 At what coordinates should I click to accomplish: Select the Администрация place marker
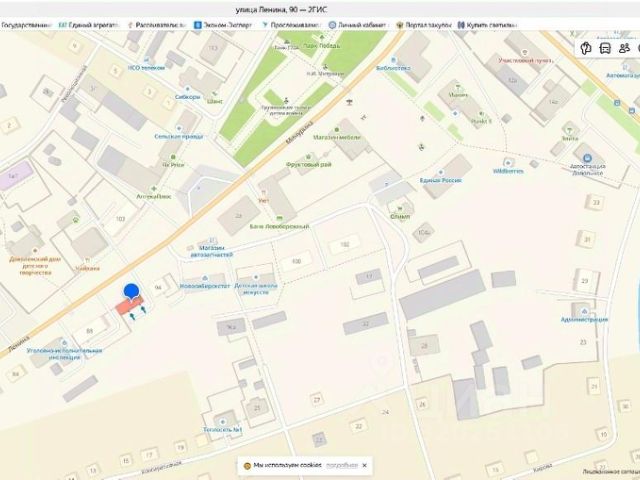click(584, 311)
